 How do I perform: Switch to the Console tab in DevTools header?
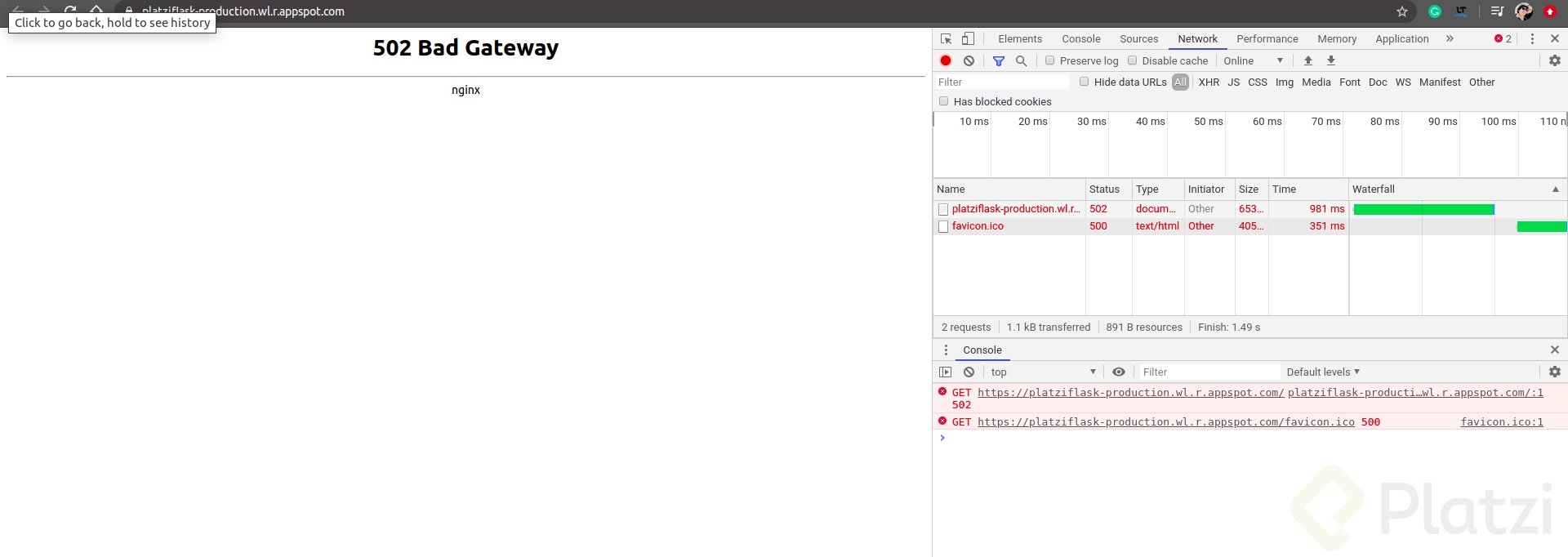coord(1081,38)
